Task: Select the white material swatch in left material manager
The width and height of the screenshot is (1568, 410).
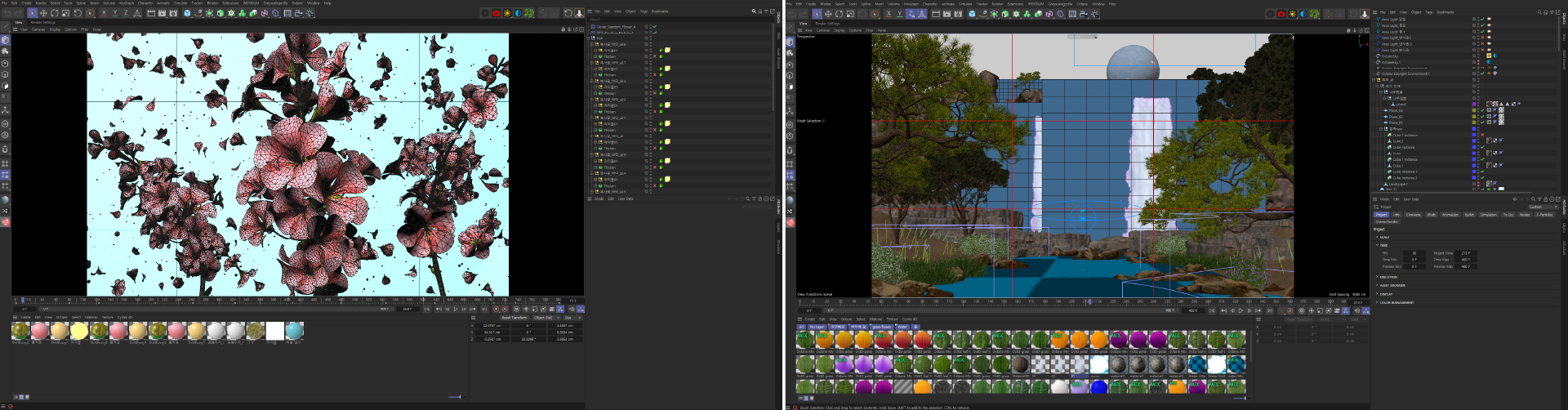Action: (x=274, y=330)
